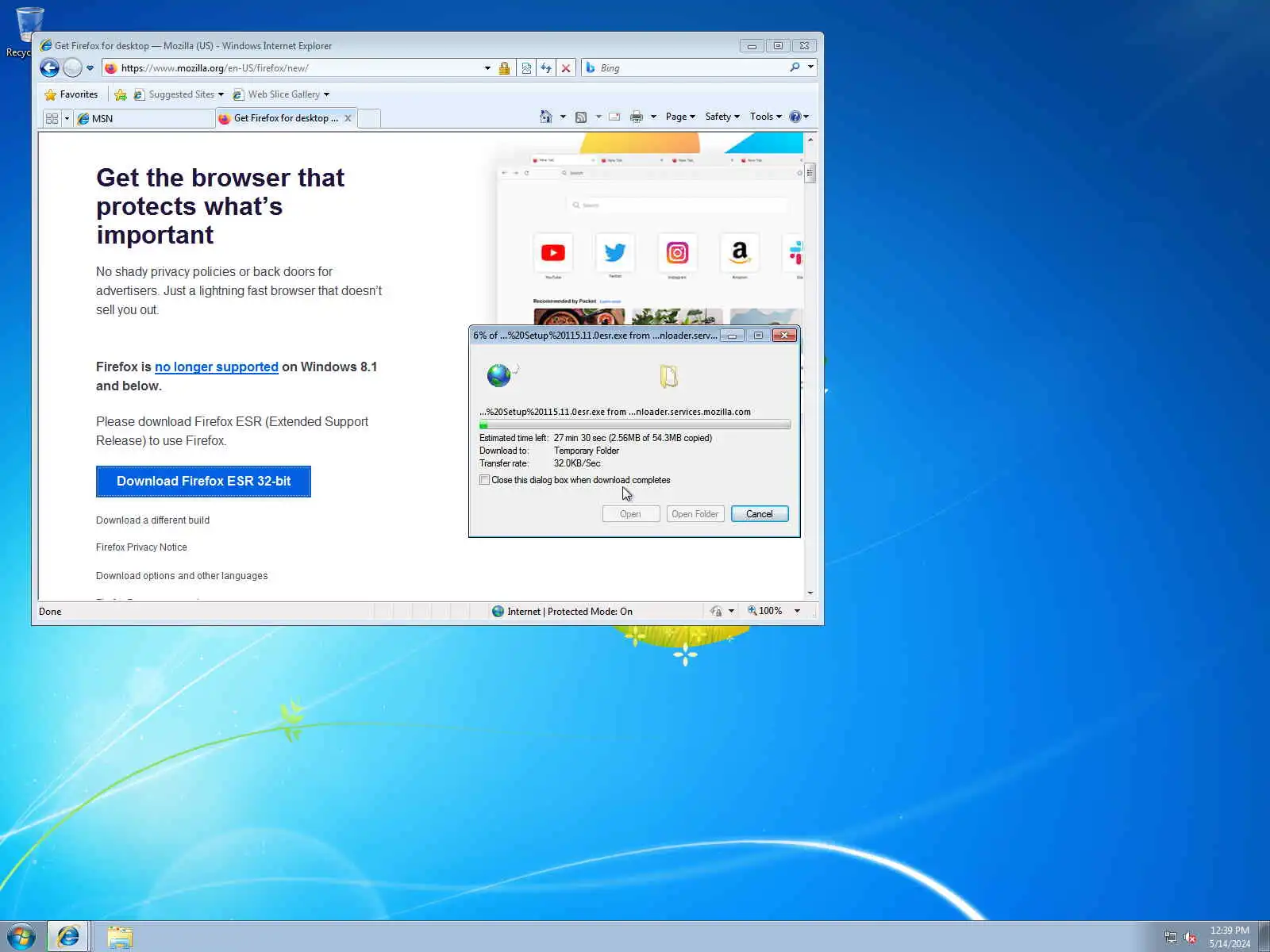Image resolution: width=1270 pixels, height=952 pixels.
Task: Cancel the Firefox setup download
Action: click(760, 514)
